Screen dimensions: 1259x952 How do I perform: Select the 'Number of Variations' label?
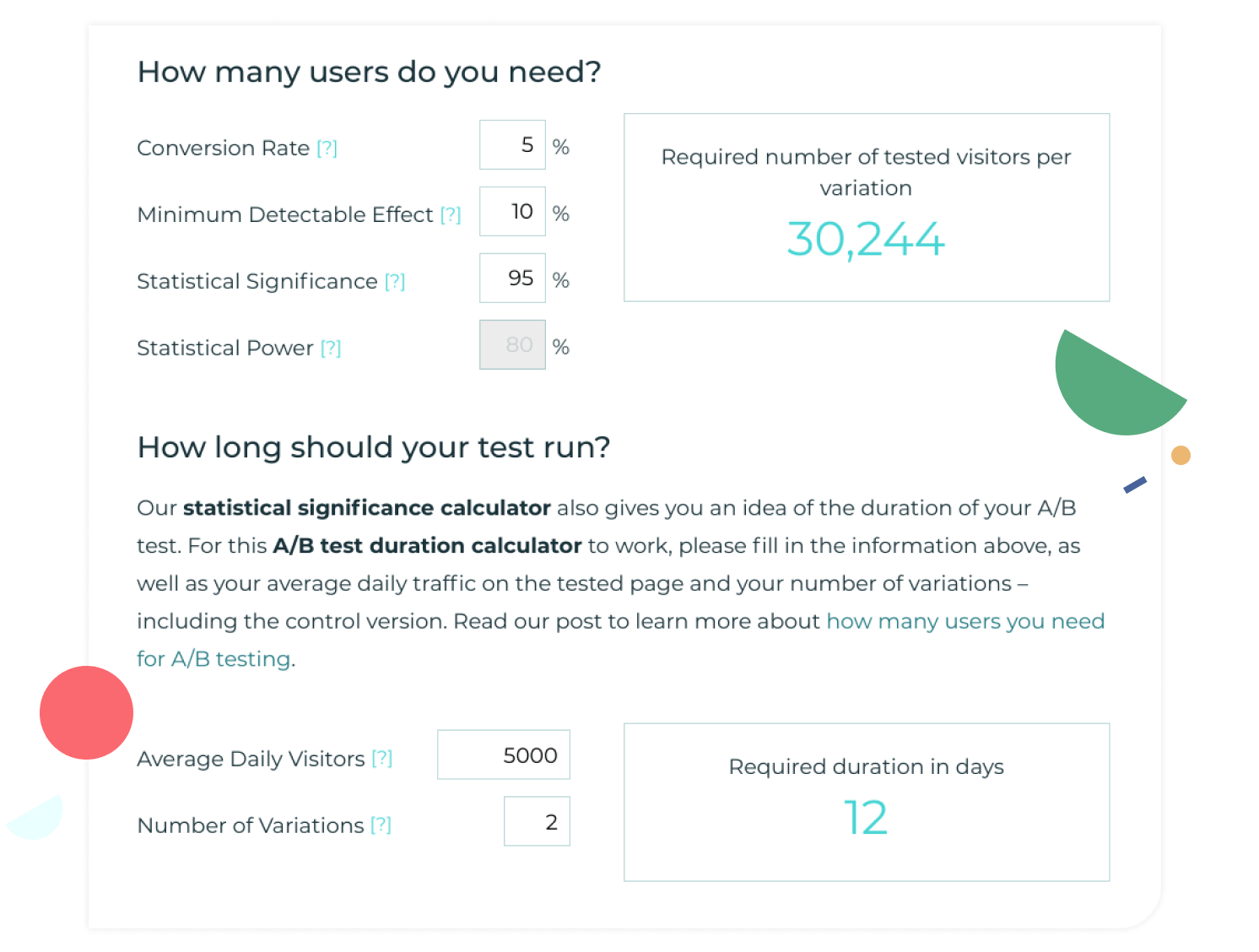pos(251,825)
